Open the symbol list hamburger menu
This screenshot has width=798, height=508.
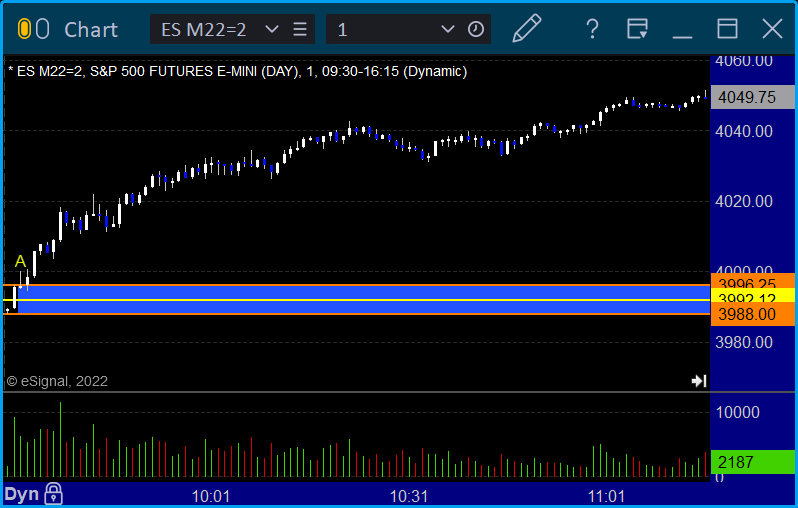tap(300, 29)
